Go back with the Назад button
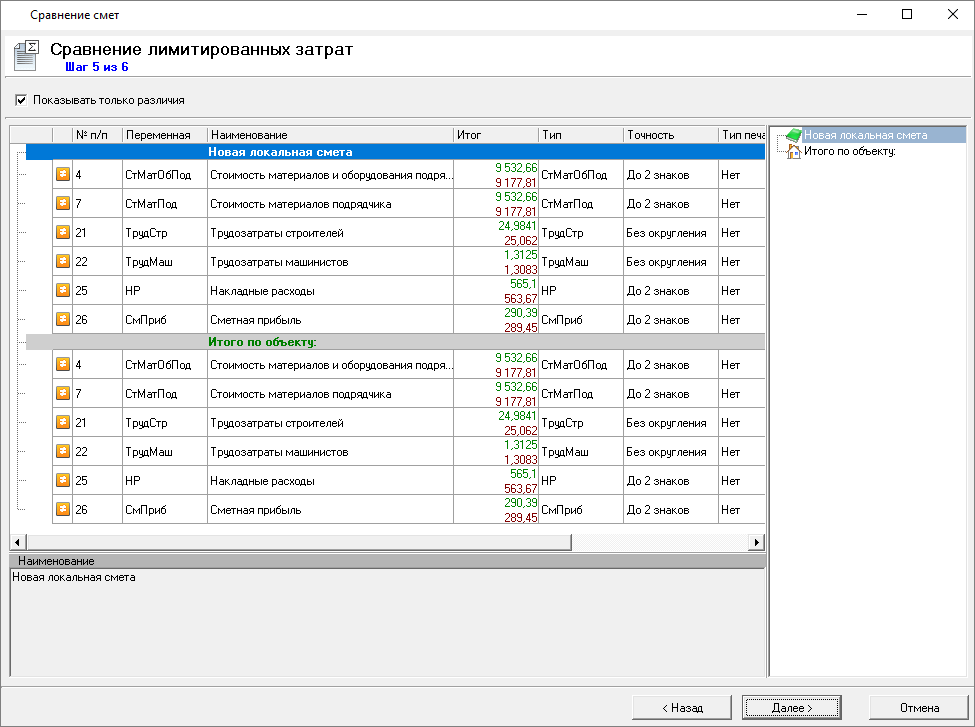Screen dimensions: 975x727 click(x=682, y=707)
